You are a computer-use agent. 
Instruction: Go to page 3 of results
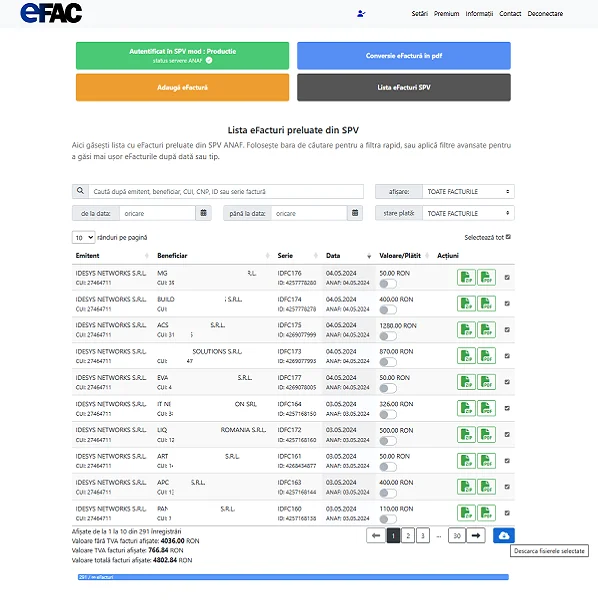click(423, 536)
